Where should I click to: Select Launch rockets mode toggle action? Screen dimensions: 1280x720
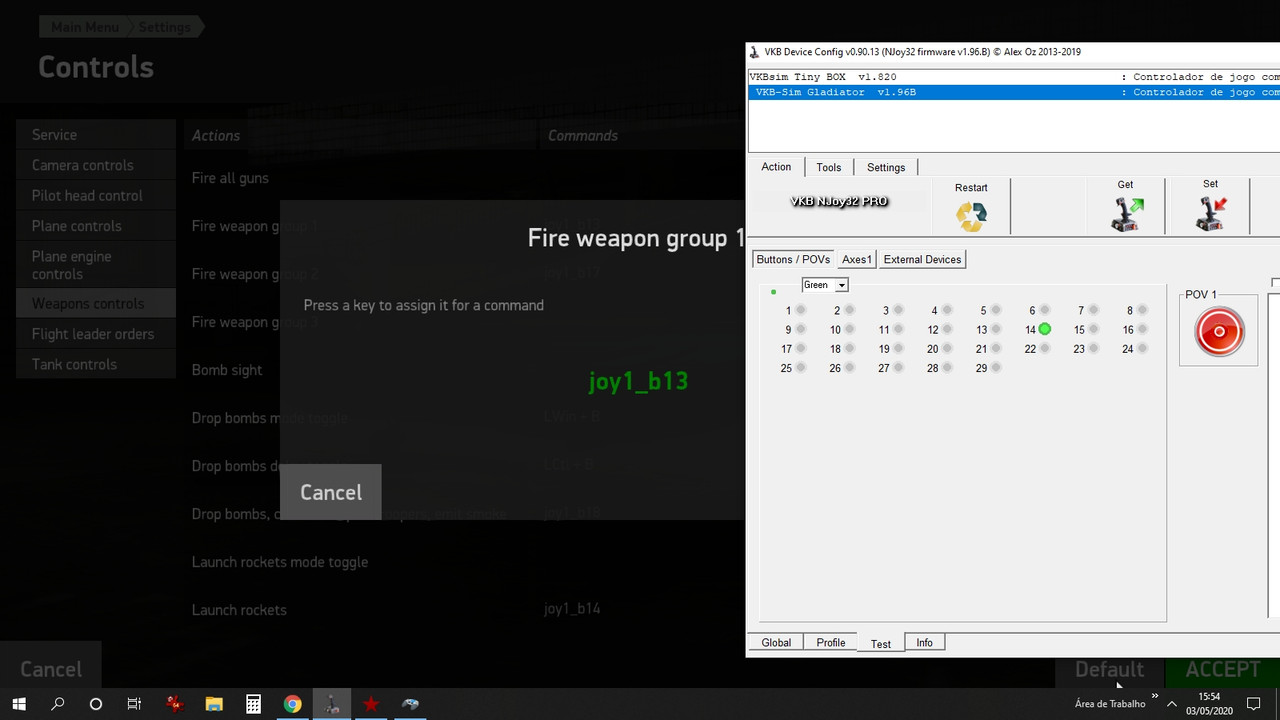pos(280,562)
